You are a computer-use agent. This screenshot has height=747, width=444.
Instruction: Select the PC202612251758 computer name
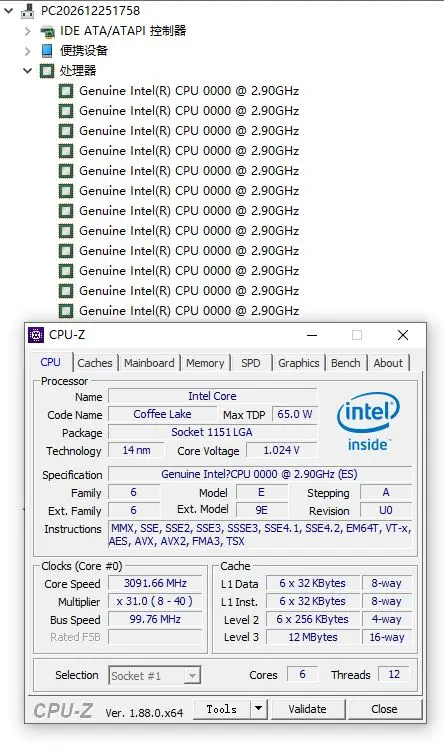90,10
